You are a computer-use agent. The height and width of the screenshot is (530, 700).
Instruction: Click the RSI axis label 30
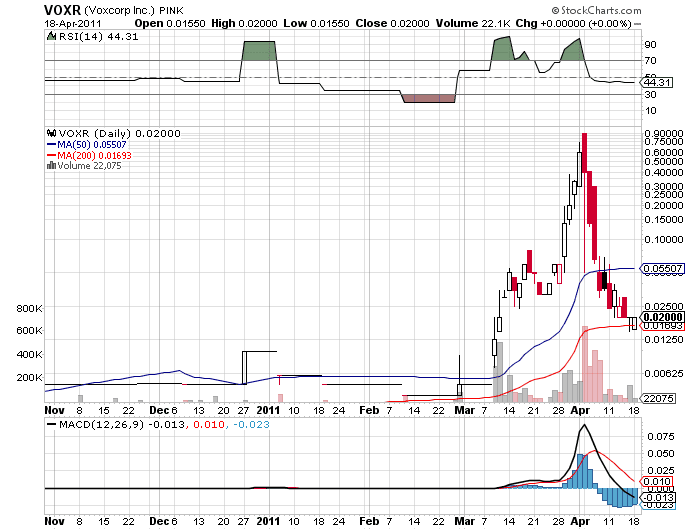pyautogui.click(x=650, y=94)
